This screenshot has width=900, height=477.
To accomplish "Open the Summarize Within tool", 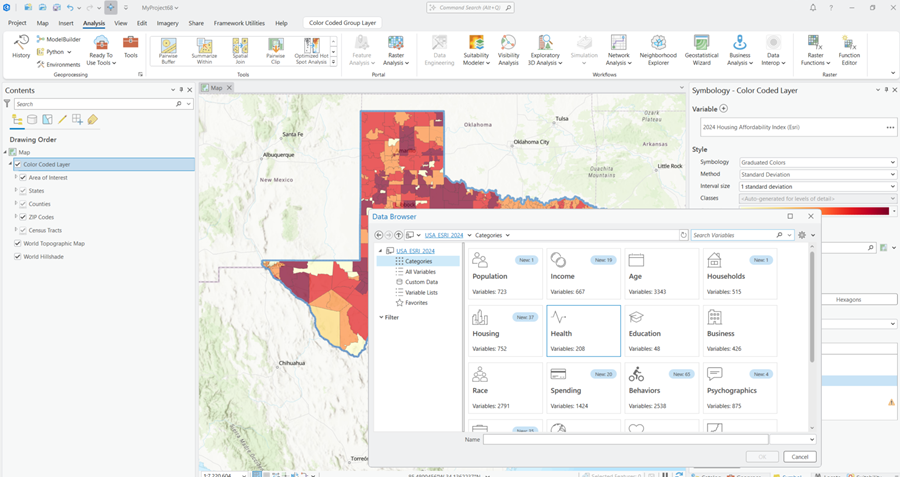I will point(204,51).
